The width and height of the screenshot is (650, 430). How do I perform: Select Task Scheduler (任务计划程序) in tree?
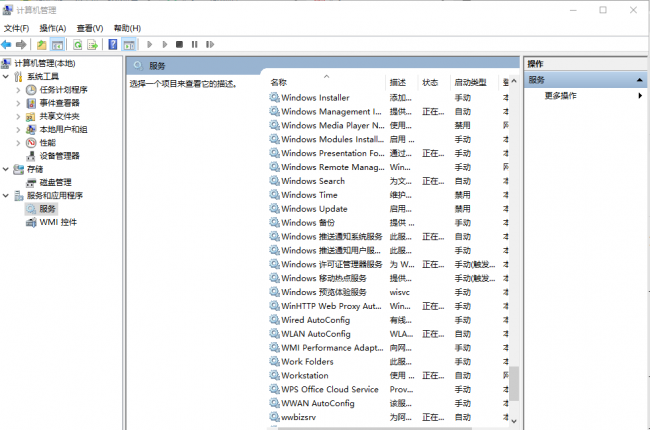click(63, 90)
